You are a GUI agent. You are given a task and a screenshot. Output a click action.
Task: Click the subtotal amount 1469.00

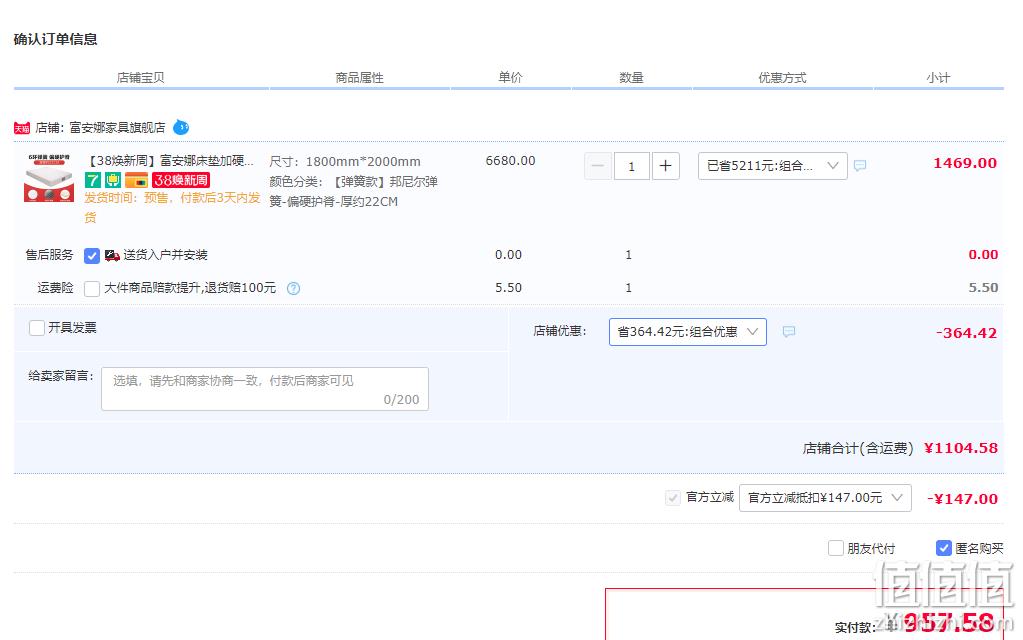pyautogui.click(x=965, y=163)
